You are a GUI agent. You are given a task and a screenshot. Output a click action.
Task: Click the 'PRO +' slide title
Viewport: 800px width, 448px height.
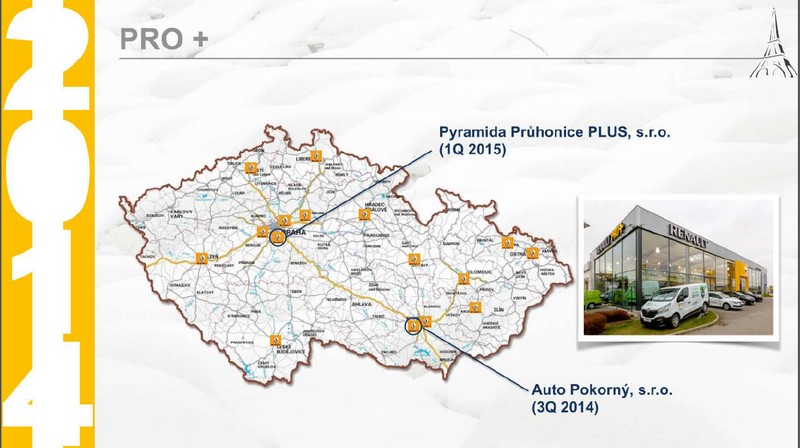164,39
